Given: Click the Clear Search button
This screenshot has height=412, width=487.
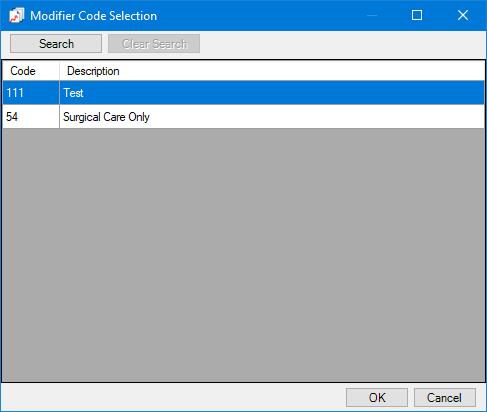Looking at the screenshot, I should point(154,44).
